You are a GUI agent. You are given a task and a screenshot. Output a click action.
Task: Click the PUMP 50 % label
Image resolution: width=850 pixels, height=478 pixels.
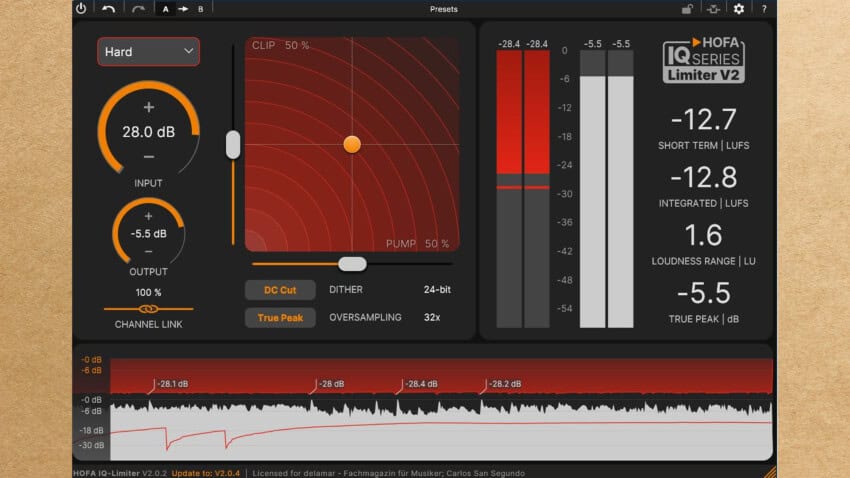point(417,244)
